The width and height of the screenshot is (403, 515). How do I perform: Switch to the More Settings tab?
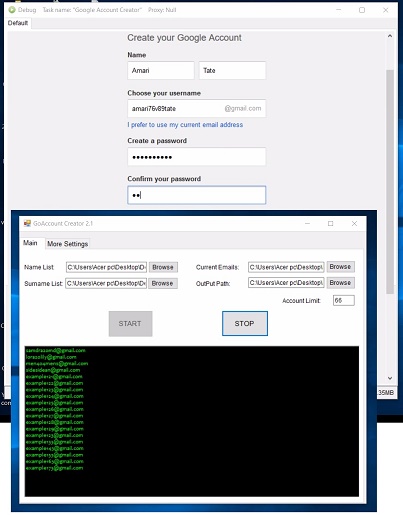[68, 244]
